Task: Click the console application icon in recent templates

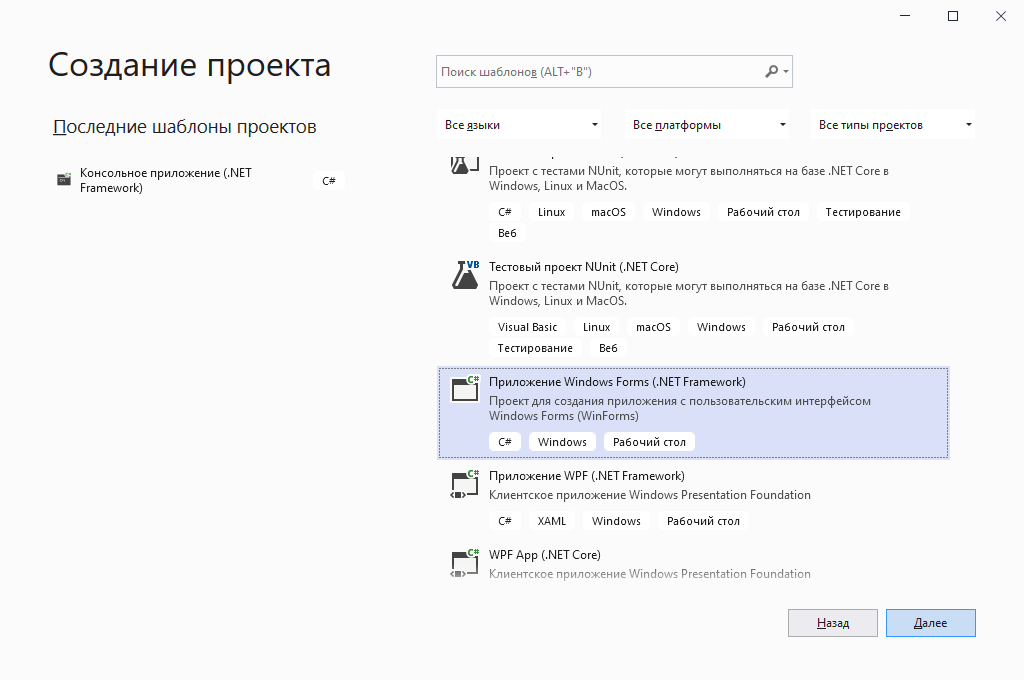Action: coord(64,180)
